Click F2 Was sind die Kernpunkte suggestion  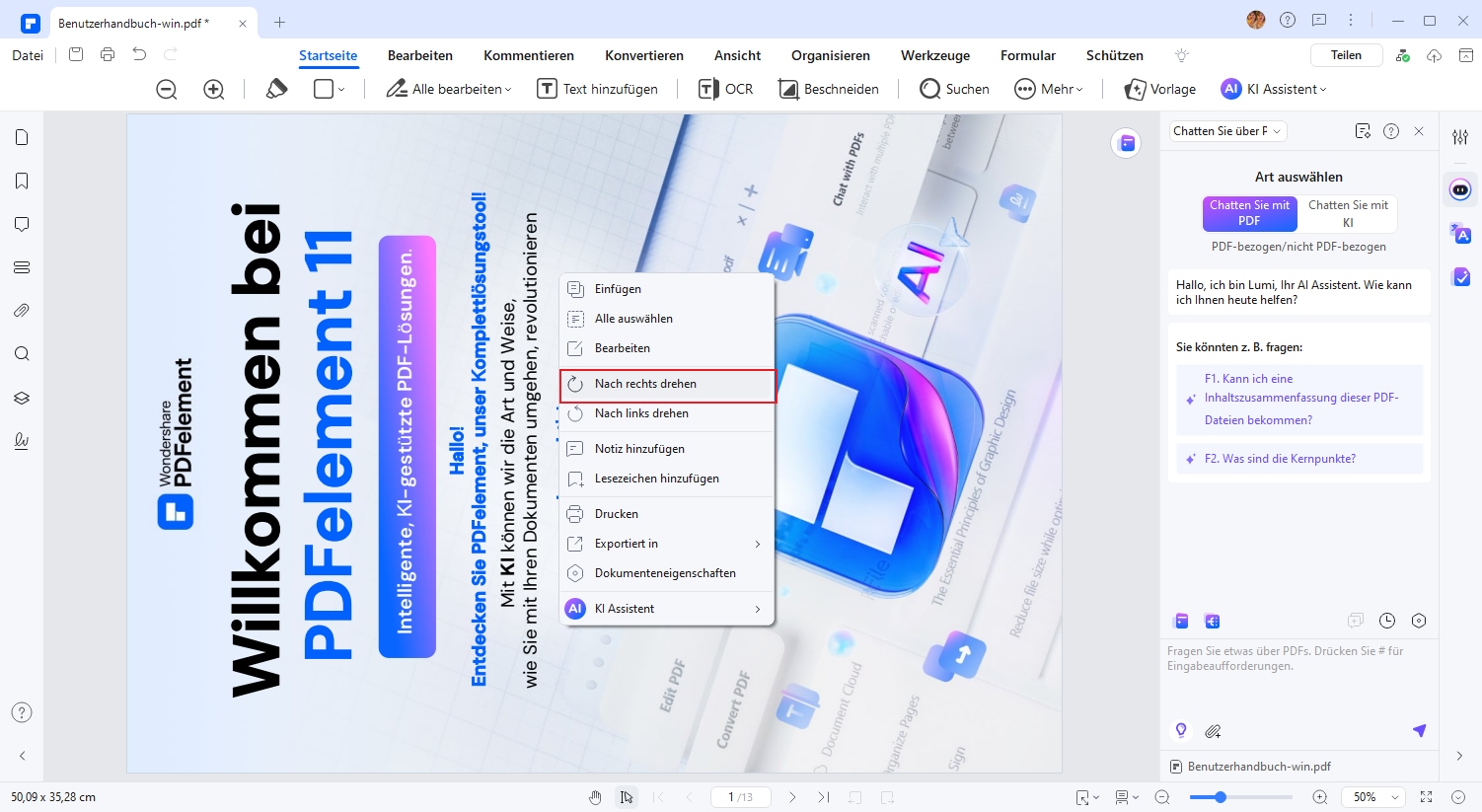[x=1298, y=459]
